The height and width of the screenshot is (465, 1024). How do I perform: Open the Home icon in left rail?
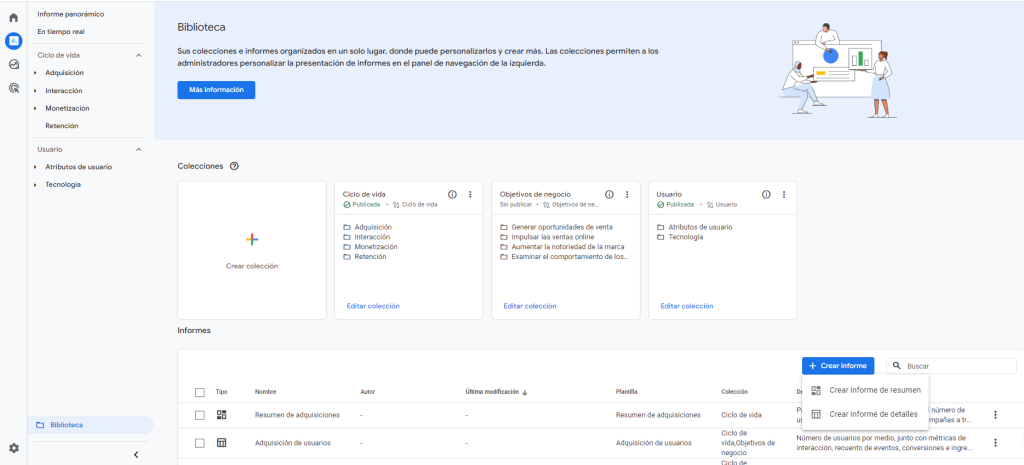(x=13, y=17)
